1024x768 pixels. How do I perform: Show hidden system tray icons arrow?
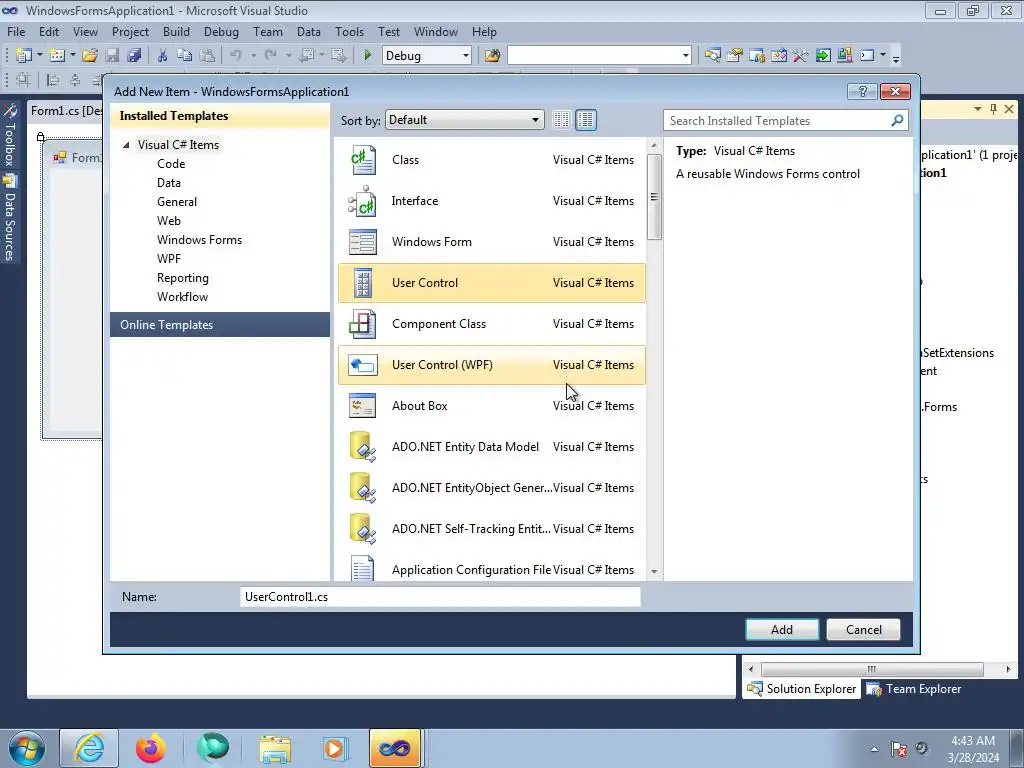click(x=874, y=749)
